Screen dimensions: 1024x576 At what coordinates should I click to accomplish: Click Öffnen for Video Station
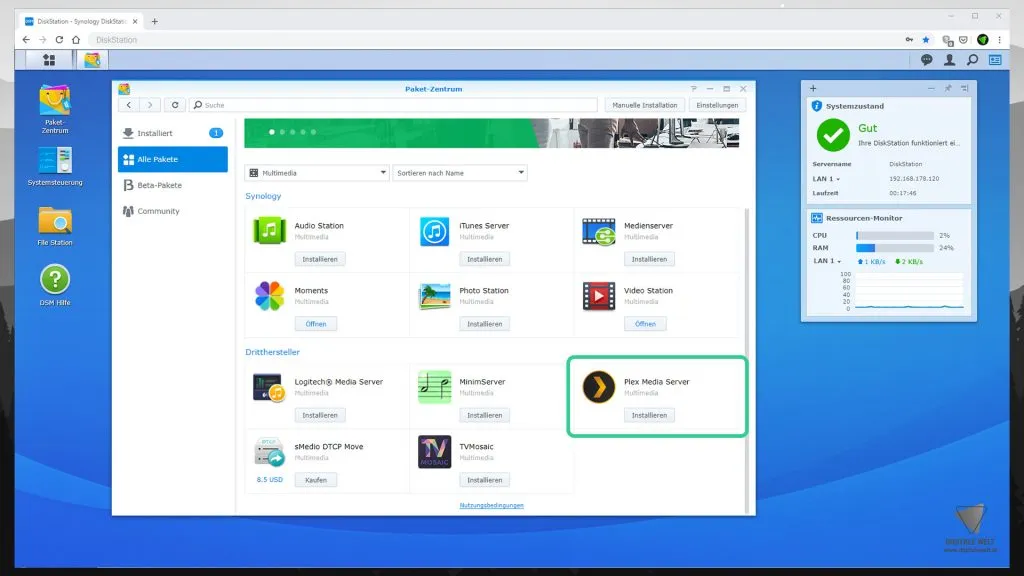645,324
